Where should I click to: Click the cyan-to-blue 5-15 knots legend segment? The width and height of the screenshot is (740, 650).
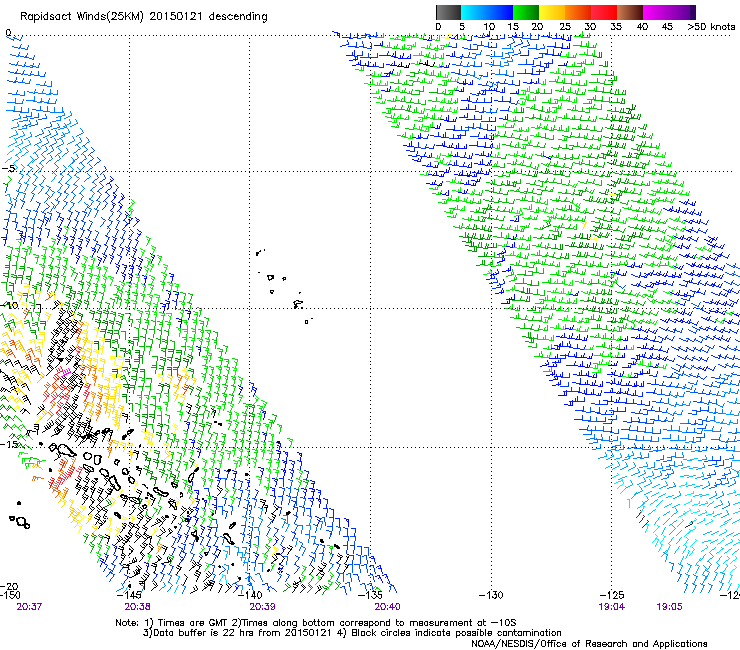(487, 12)
